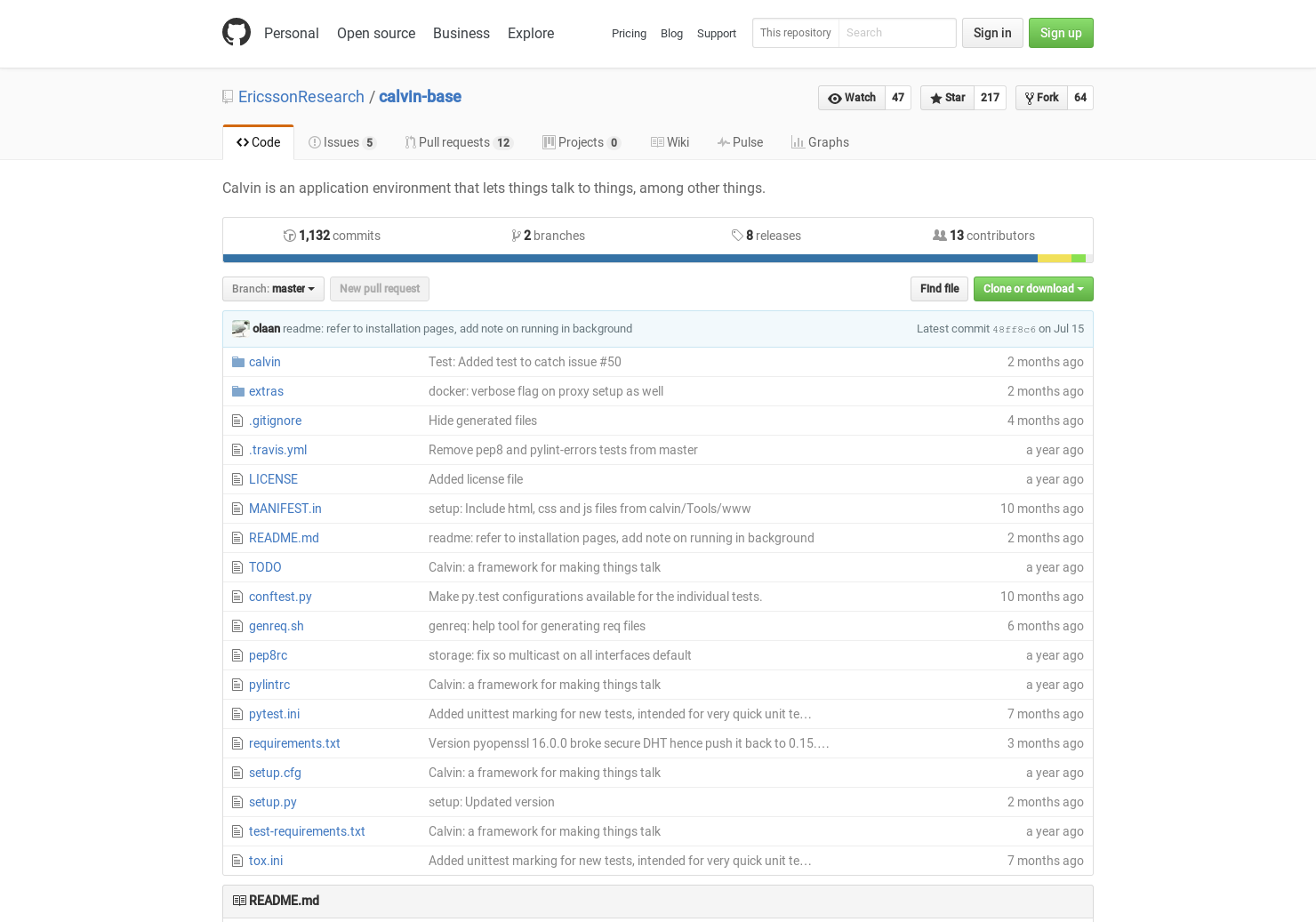This screenshot has width=1316, height=922.
Task: Watch the repository
Action: pyautogui.click(x=852, y=98)
